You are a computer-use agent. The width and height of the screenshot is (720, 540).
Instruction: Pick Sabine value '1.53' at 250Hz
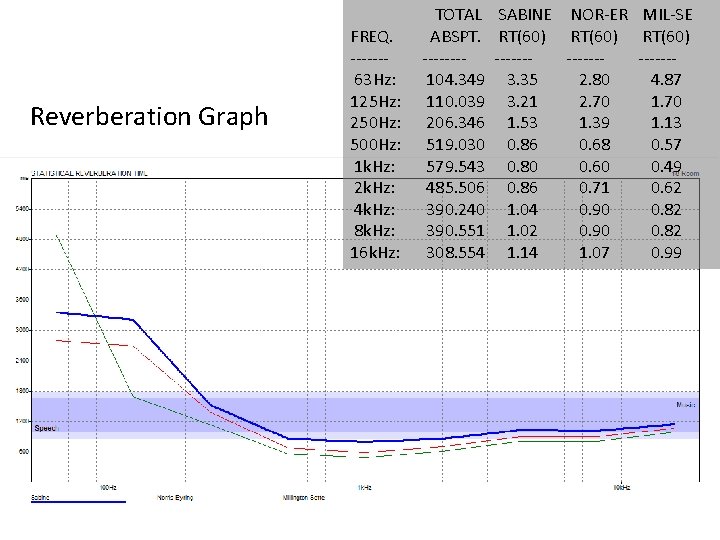(x=522, y=123)
